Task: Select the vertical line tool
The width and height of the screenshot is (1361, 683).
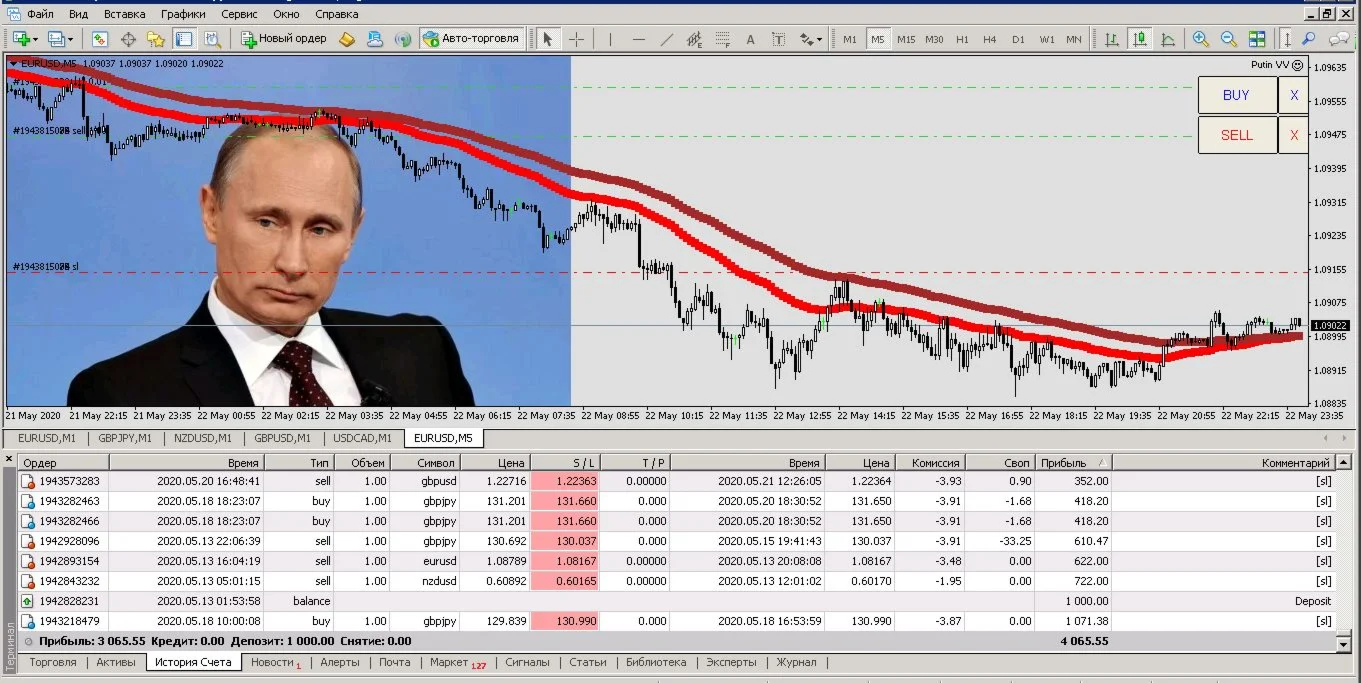Action: pos(609,39)
